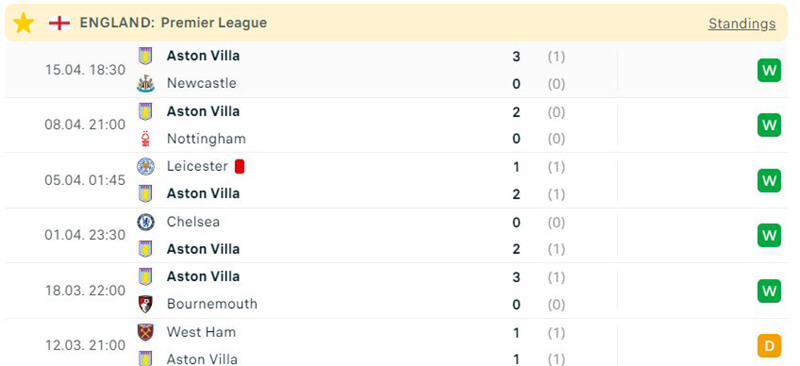Viewport: 800px width, 366px height.
Task: Click the ENGLAND: Premier League header title
Action: (x=173, y=23)
